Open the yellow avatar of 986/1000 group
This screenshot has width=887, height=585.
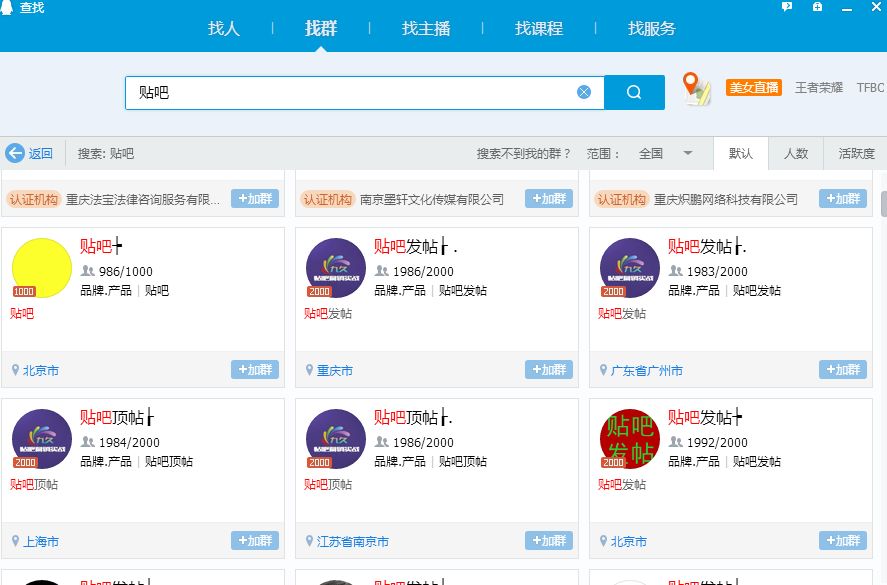[42, 268]
